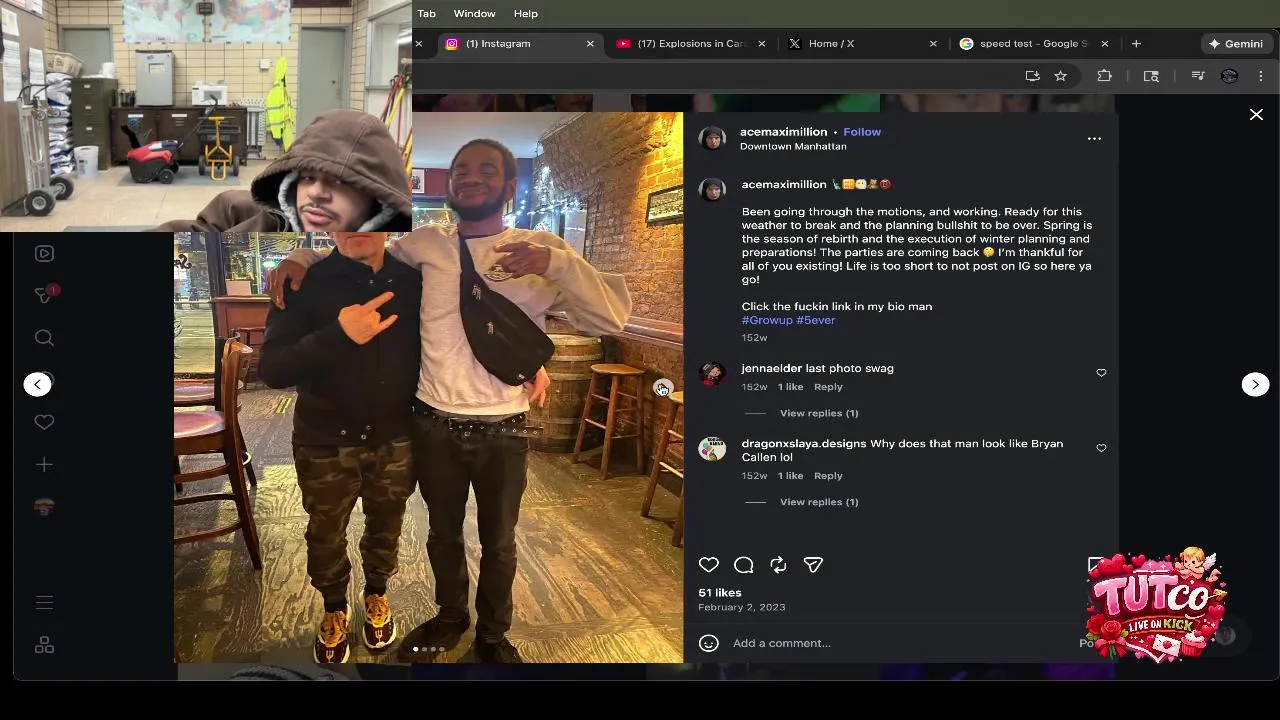This screenshot has width=1280, height=720.
Task: Open post options three-dot menu
Action: click(1094, 139)
